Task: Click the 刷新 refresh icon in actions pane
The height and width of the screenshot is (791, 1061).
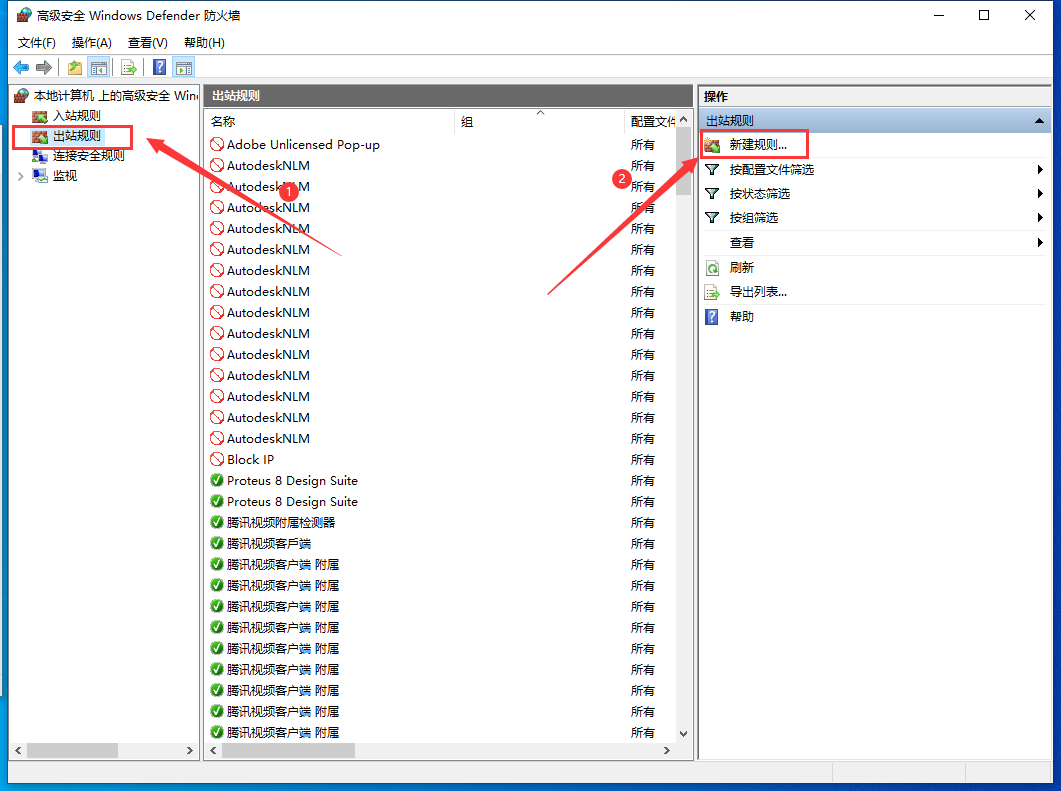Action: point(712,268)
